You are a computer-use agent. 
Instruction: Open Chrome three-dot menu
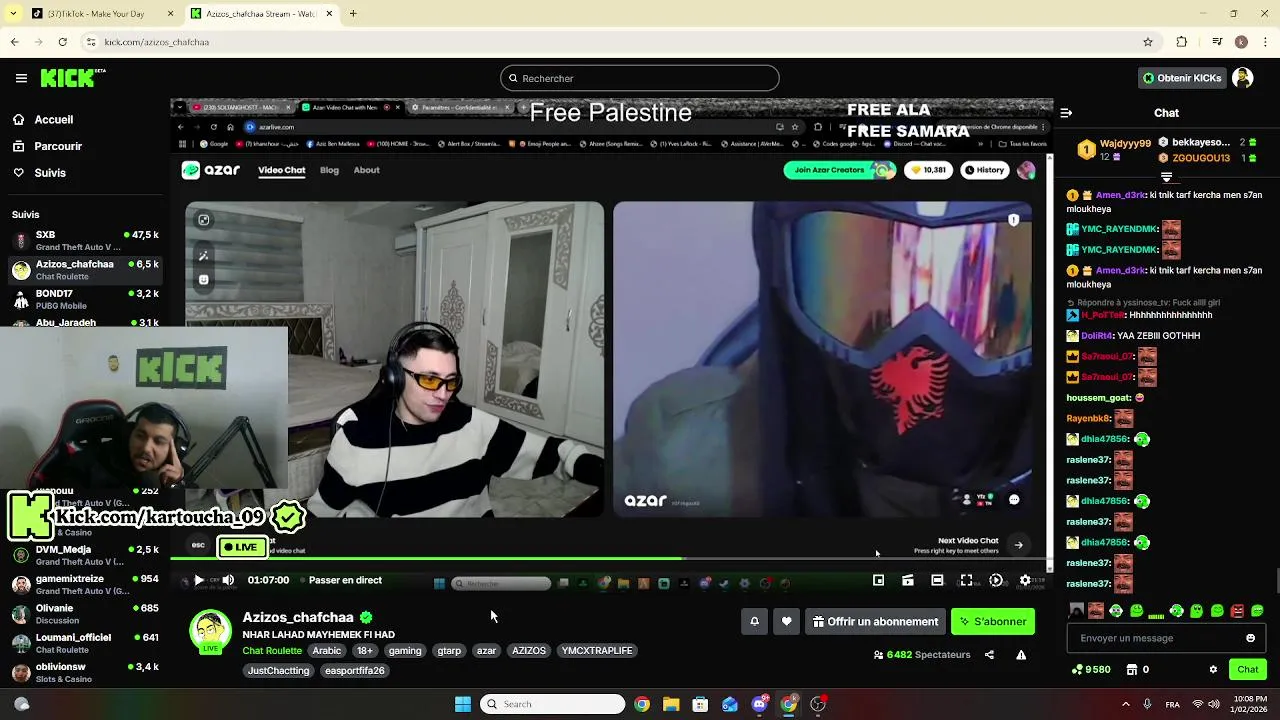[x=1264, y=42]
